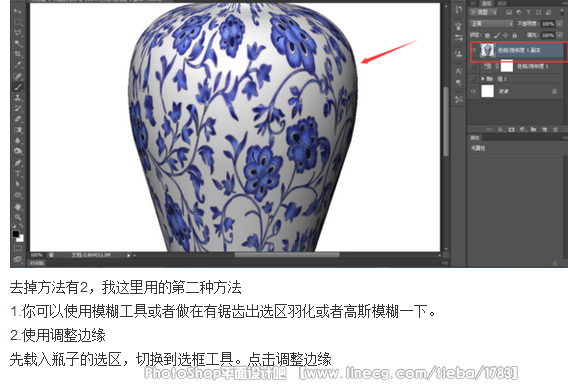The image size is (568, 390).
Task: Select the Blur tool
Action: click(18, 141)
